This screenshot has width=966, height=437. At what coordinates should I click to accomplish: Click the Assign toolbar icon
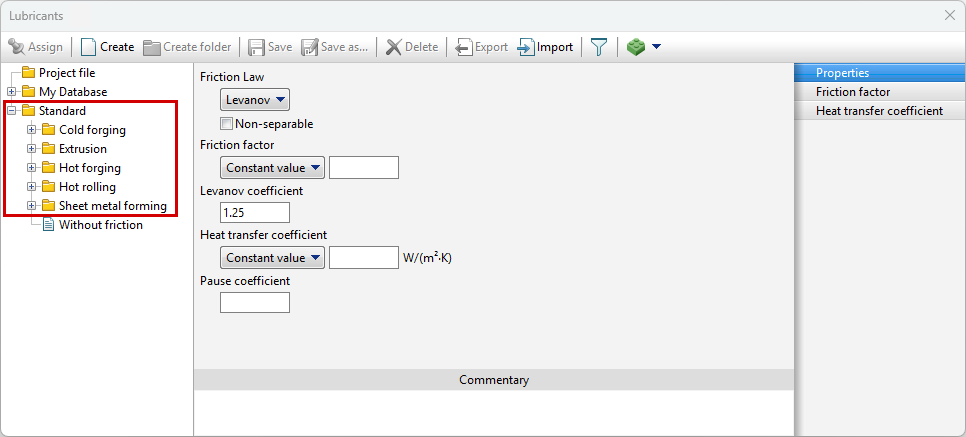[16, 47]
